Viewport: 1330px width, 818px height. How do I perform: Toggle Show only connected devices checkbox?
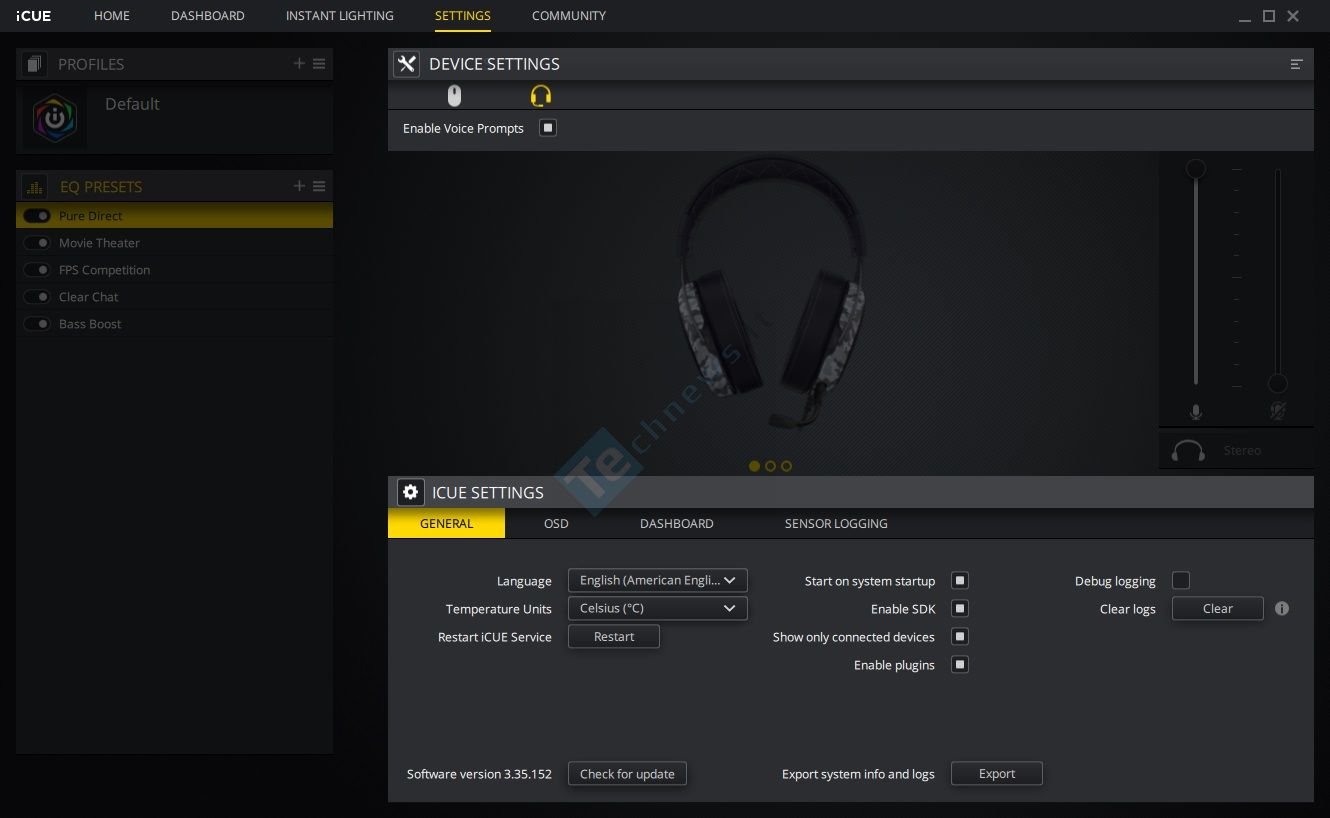(x=960, y=637)
